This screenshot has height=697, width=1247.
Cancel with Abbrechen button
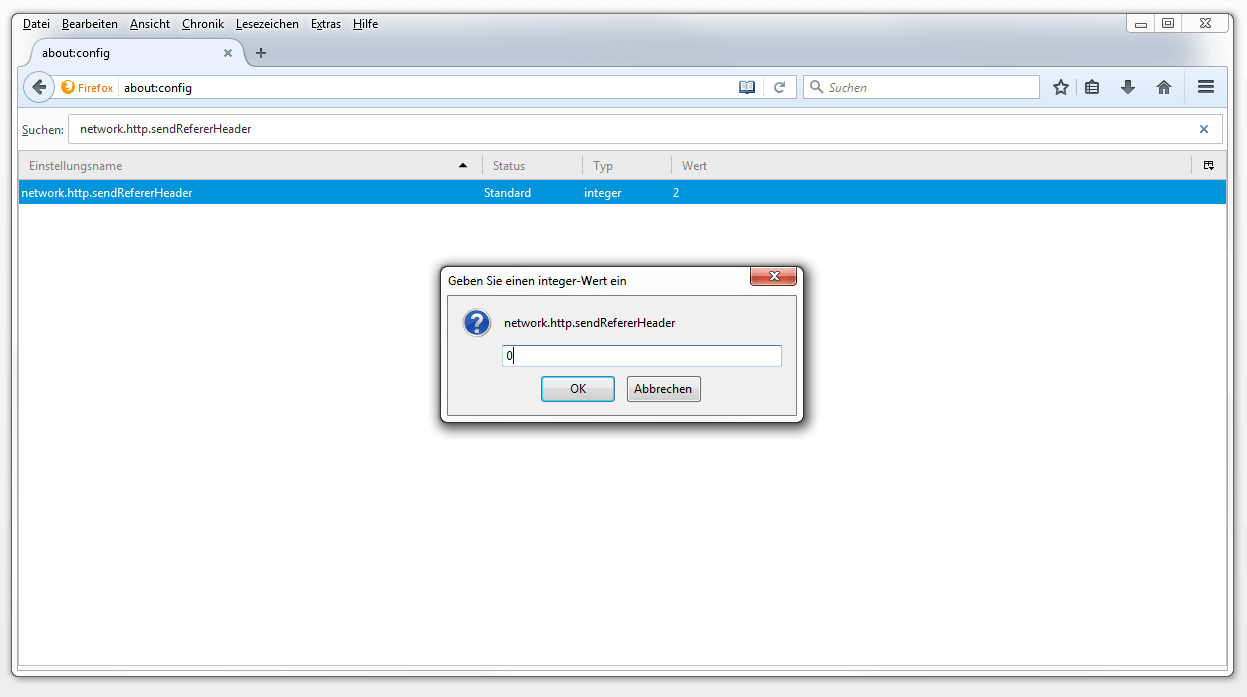click(x=663, y=389)
